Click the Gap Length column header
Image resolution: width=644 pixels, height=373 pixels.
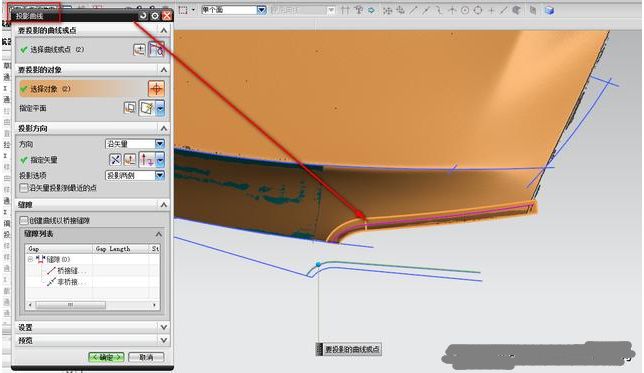[121, 249]
